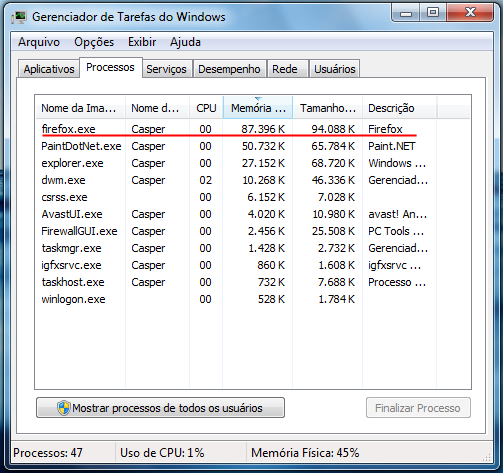Open the Desempenho tab

(229, 69)
